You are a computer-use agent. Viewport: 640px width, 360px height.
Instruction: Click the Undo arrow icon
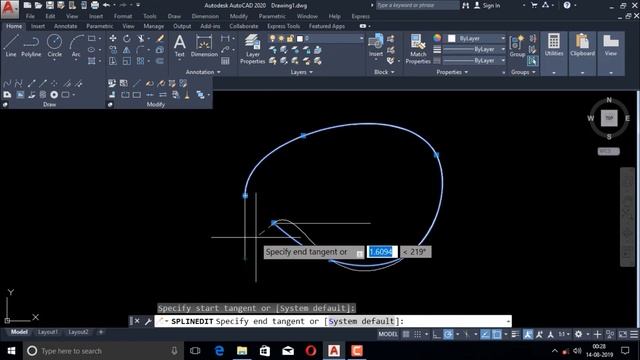pos(106,5)
